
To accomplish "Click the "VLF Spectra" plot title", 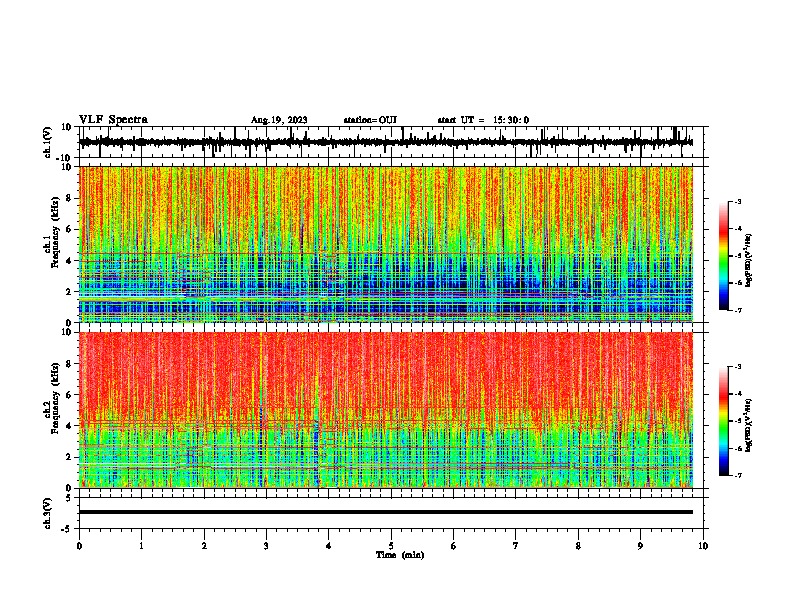I will [113, 120].
